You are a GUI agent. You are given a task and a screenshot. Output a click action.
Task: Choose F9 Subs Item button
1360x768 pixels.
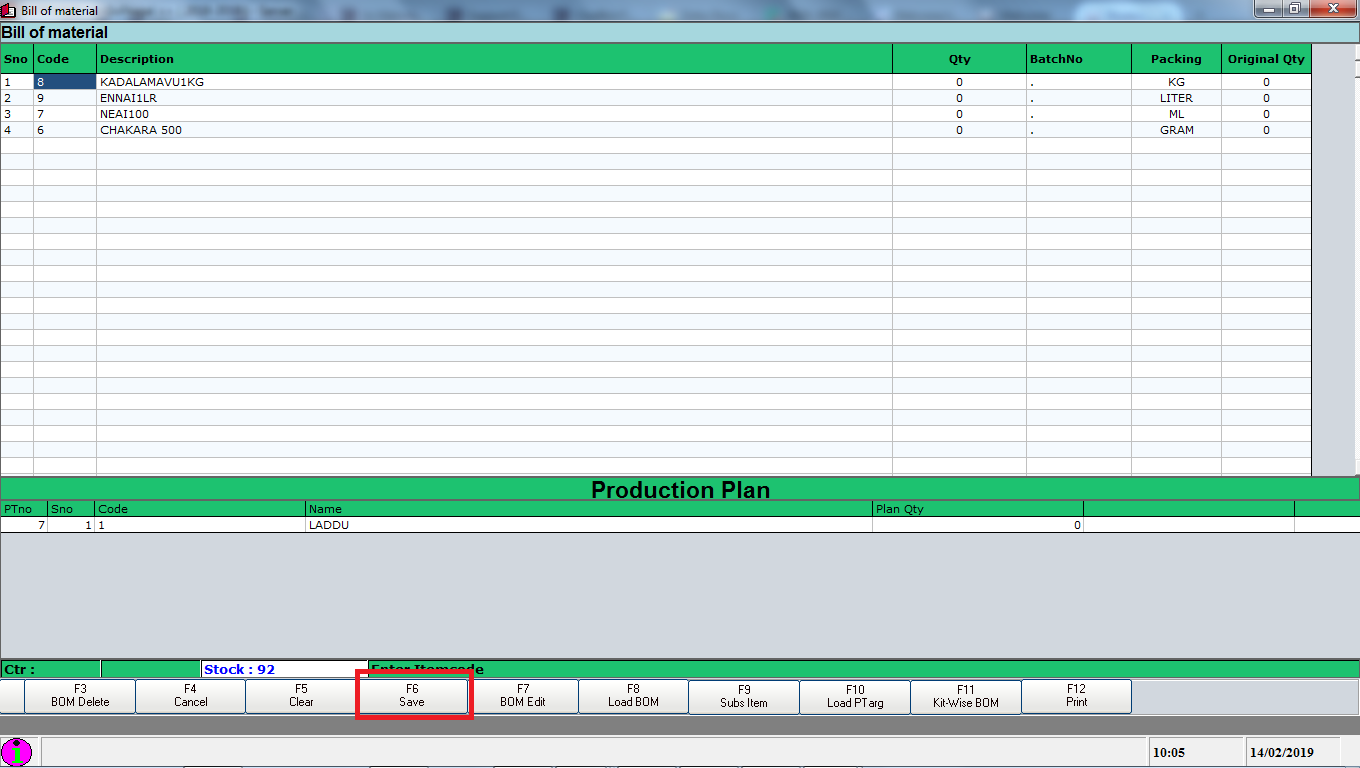(744, 696)
